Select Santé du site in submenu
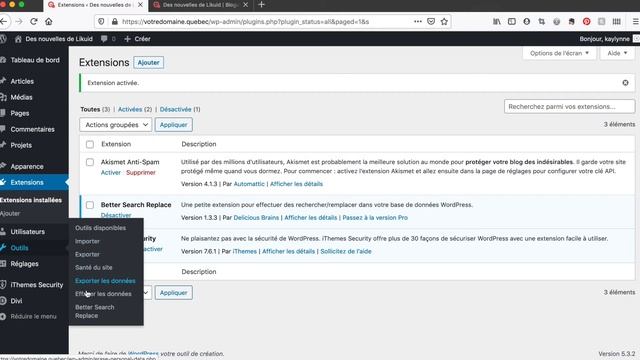The width and height of the screenshot is (640, 360). click(x=93, y=268)
